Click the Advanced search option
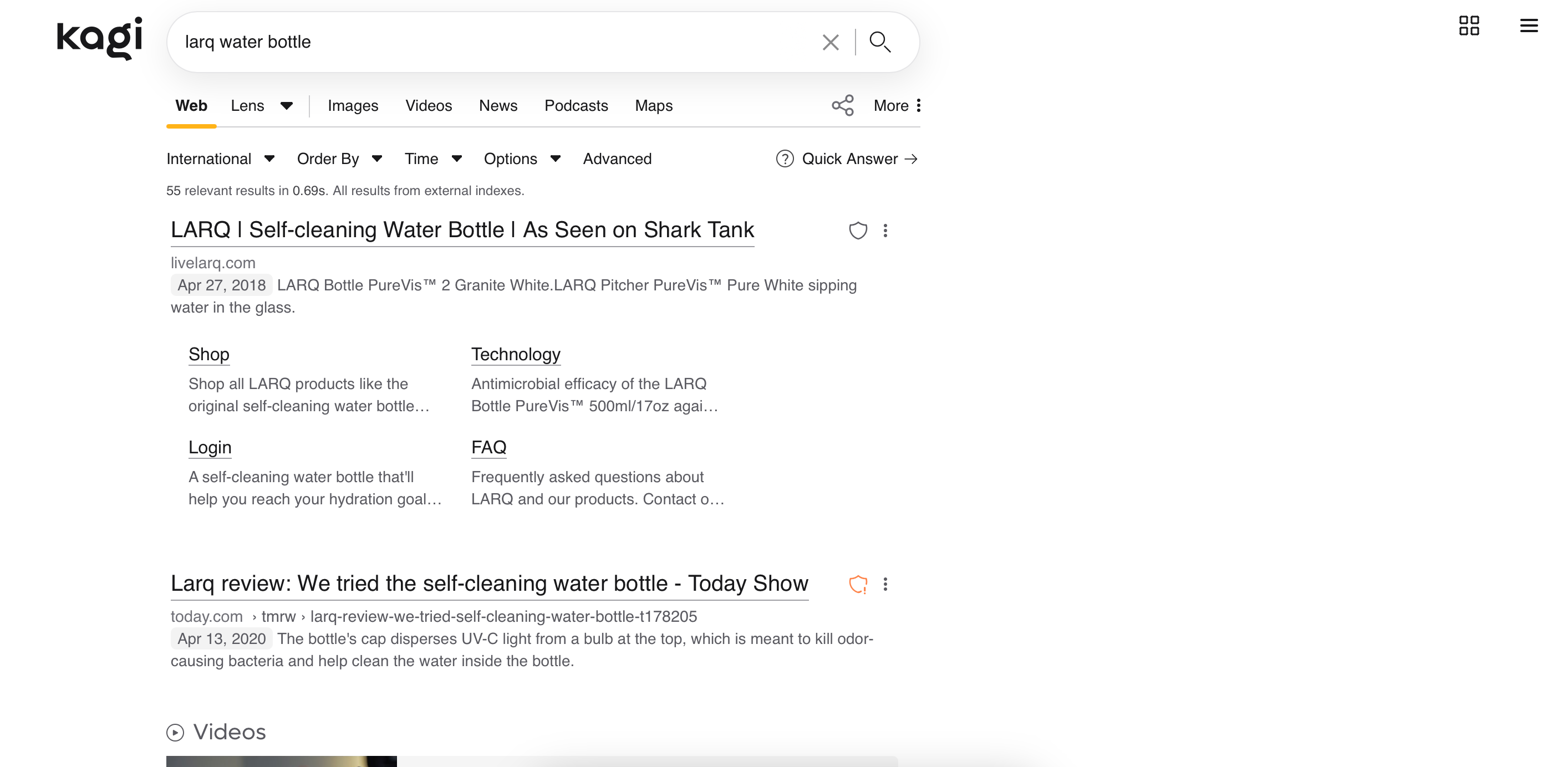 click(x=617, y=158)
